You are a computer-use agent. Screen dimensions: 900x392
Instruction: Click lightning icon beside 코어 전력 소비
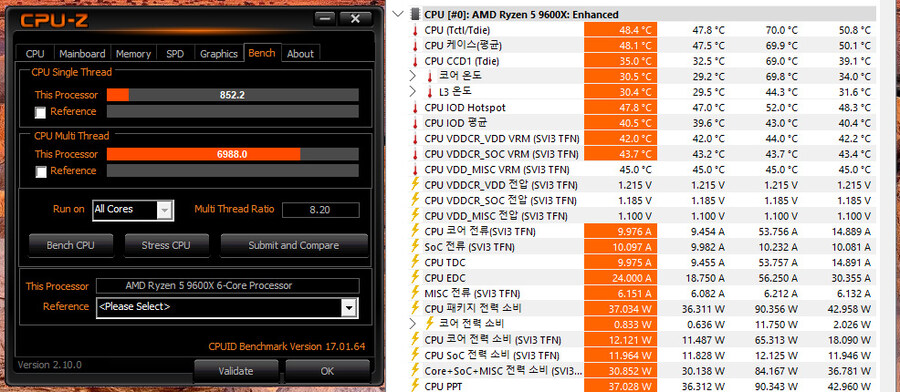(429, 324)
